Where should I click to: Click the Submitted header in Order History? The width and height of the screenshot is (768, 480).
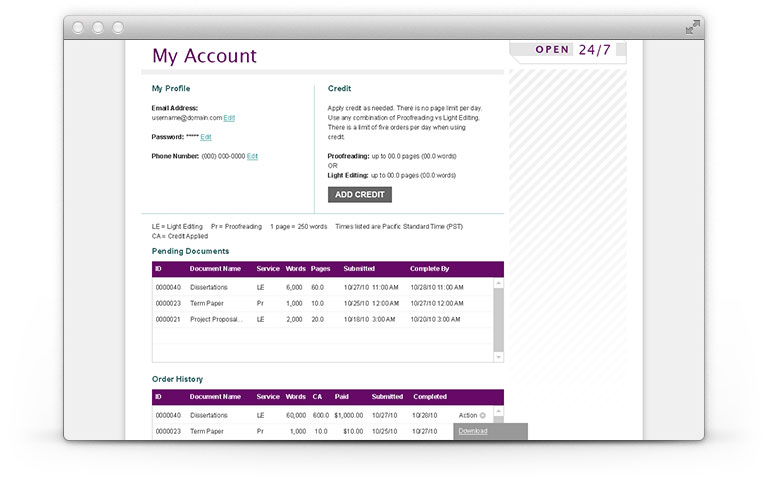tap(387, 397)
